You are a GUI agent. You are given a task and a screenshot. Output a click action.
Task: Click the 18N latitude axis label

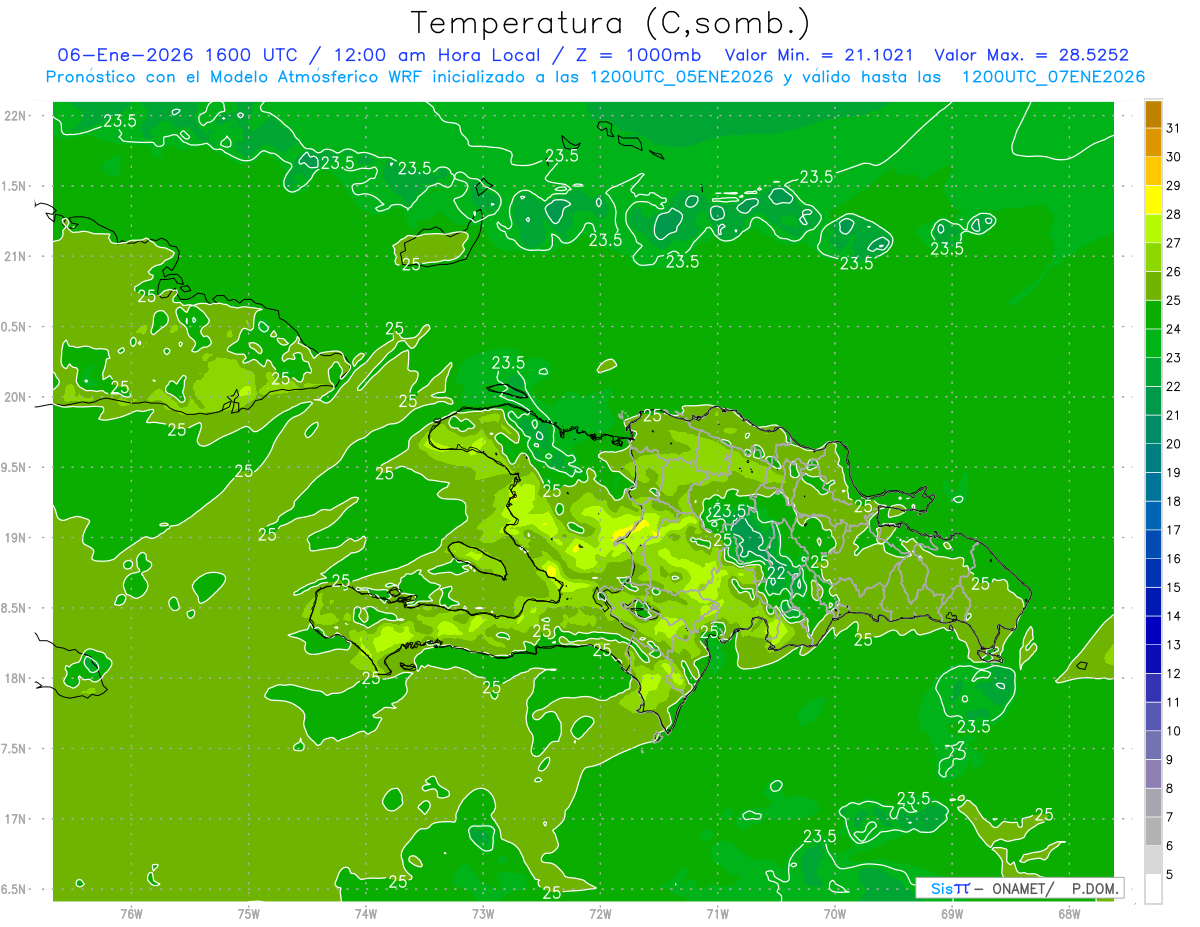[16, 678]
